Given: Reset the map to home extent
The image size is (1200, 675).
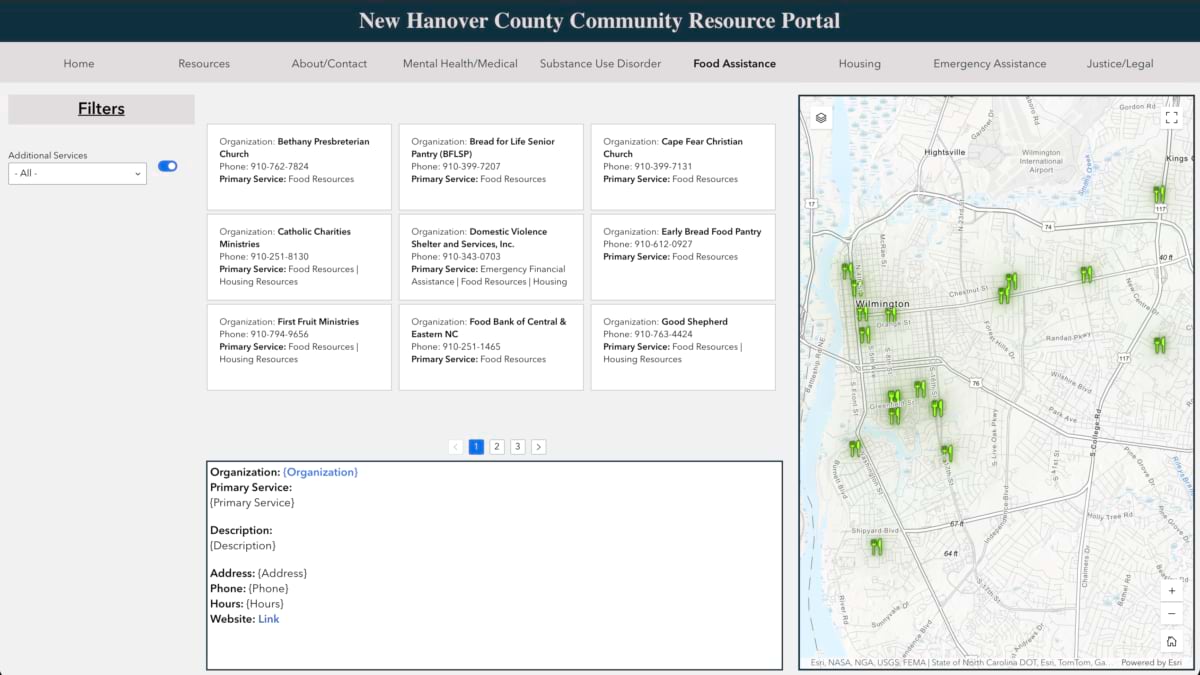Looking at the screenshot, I should (1172, 641).
